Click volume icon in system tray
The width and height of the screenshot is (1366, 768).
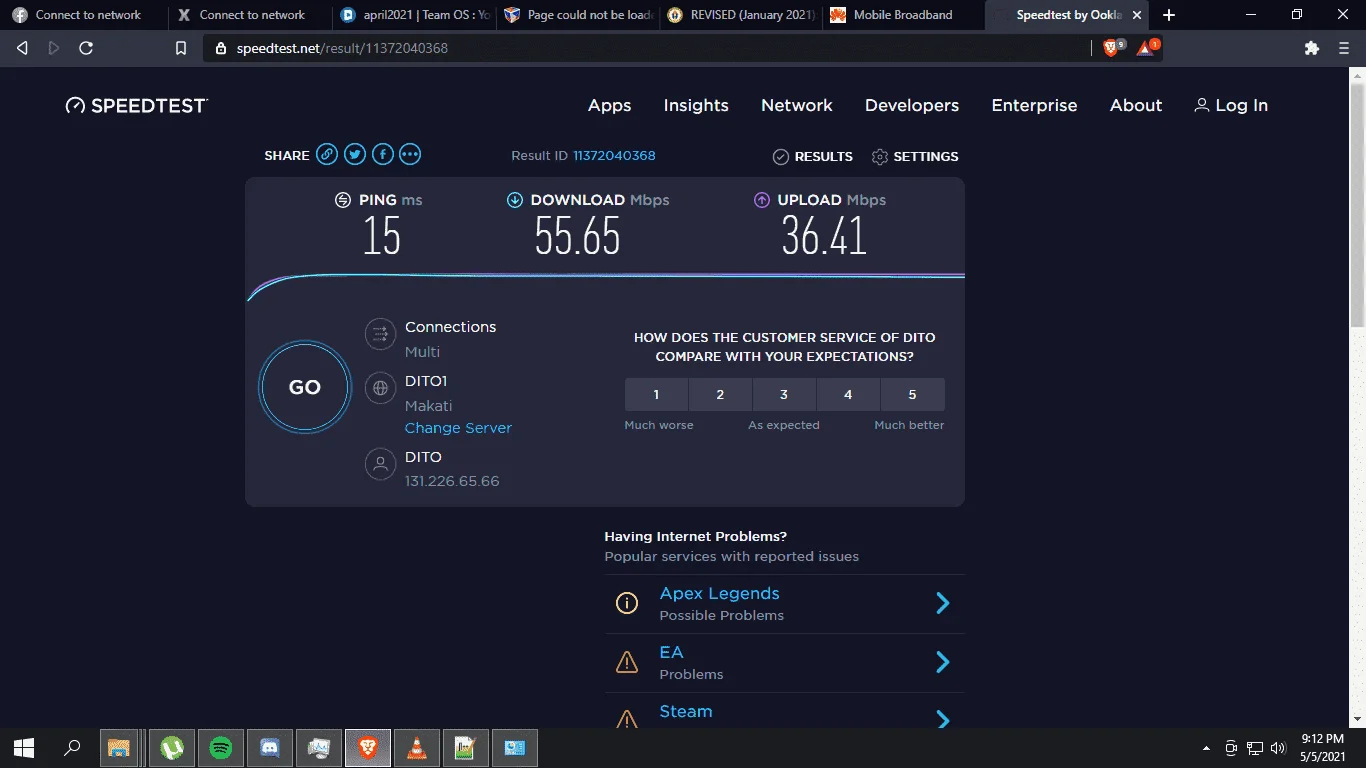1278,747
